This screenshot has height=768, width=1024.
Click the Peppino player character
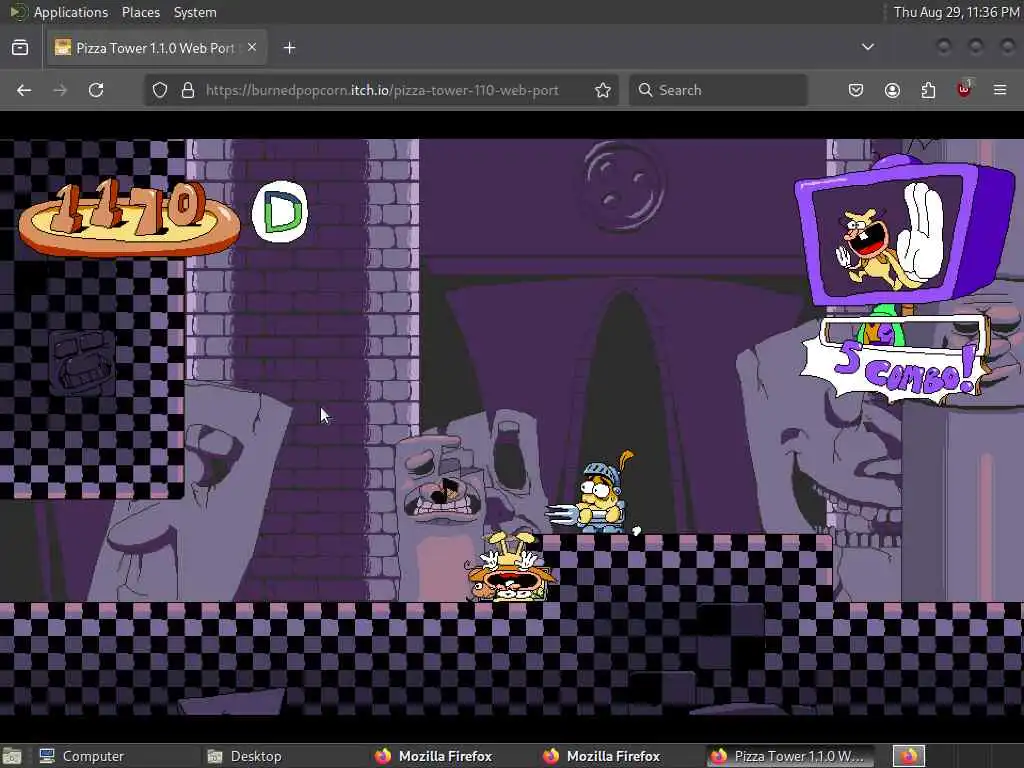coord(511,568)
